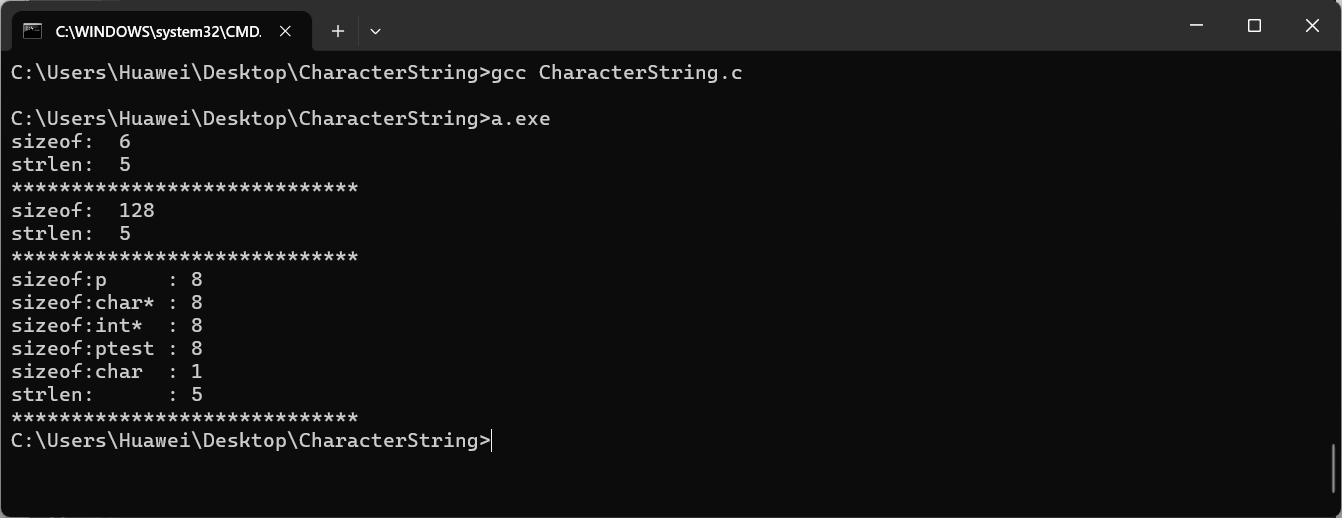Click the a.exe command text
The width and height of the screenshot is (1342, 518).
click(x=521, y=119)
